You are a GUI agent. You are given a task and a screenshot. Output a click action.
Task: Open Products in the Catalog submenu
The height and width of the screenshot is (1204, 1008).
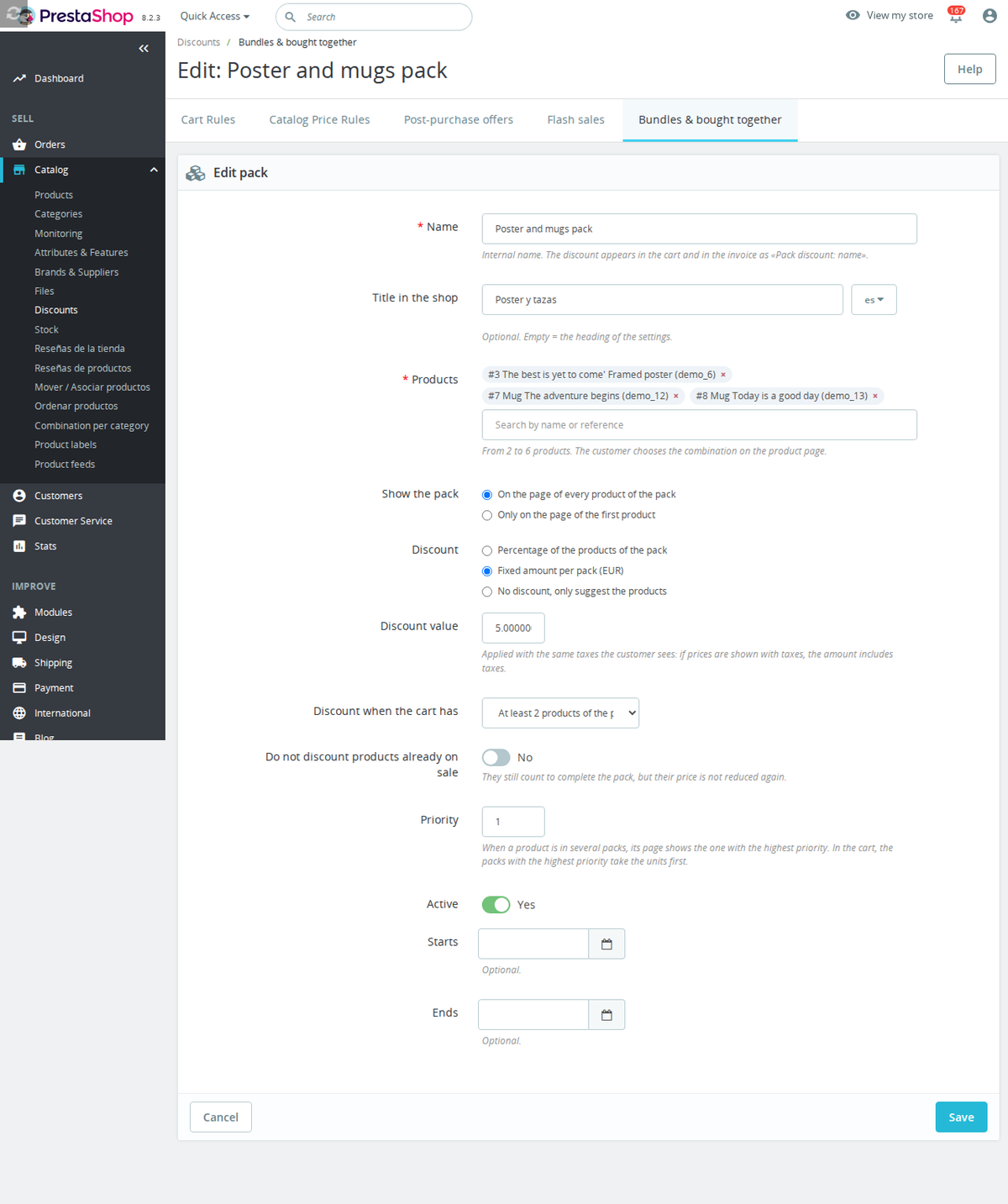click(54, 195)
